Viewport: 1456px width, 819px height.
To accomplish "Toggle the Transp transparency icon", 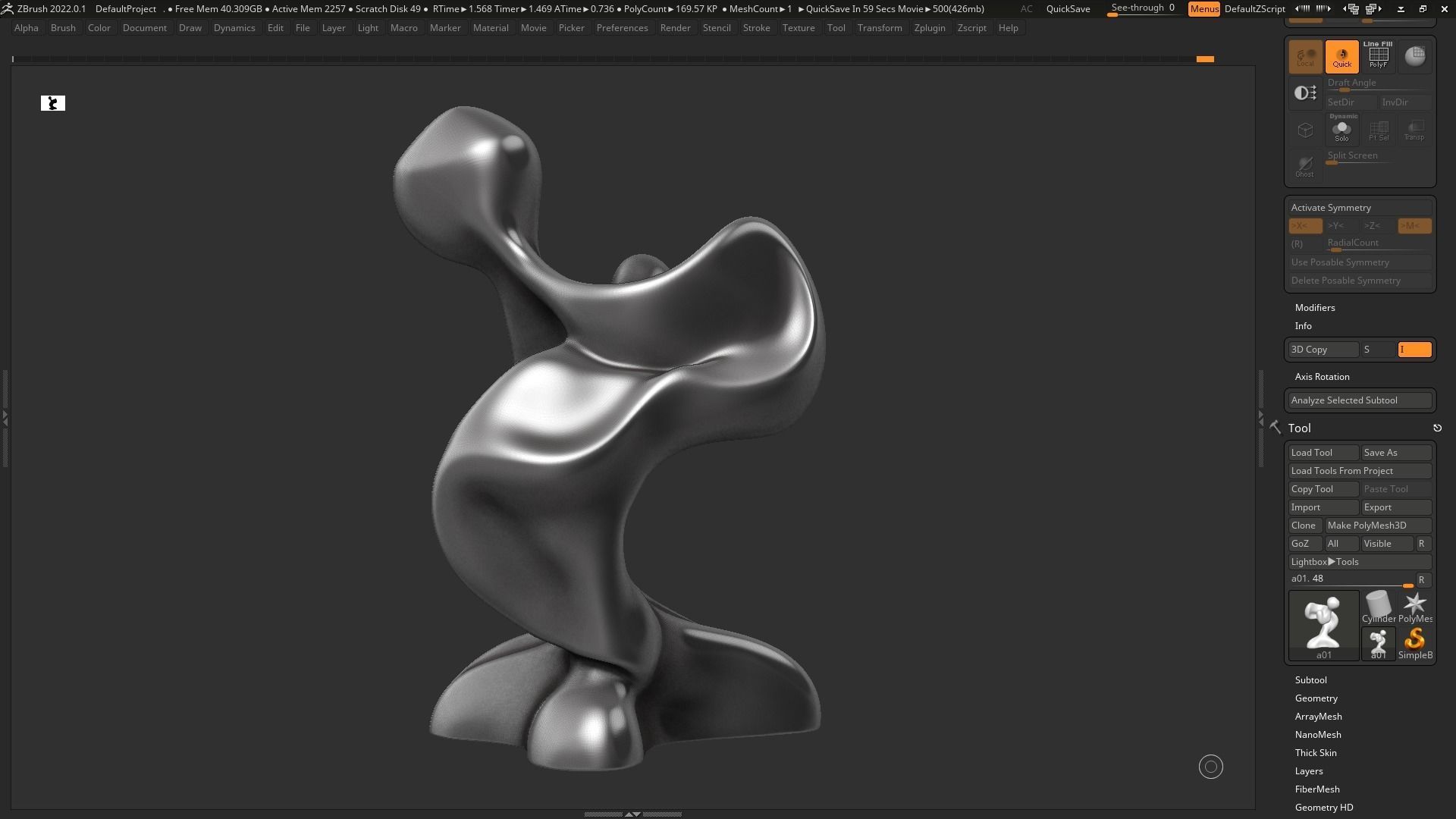I will (x=1414, y=130).
